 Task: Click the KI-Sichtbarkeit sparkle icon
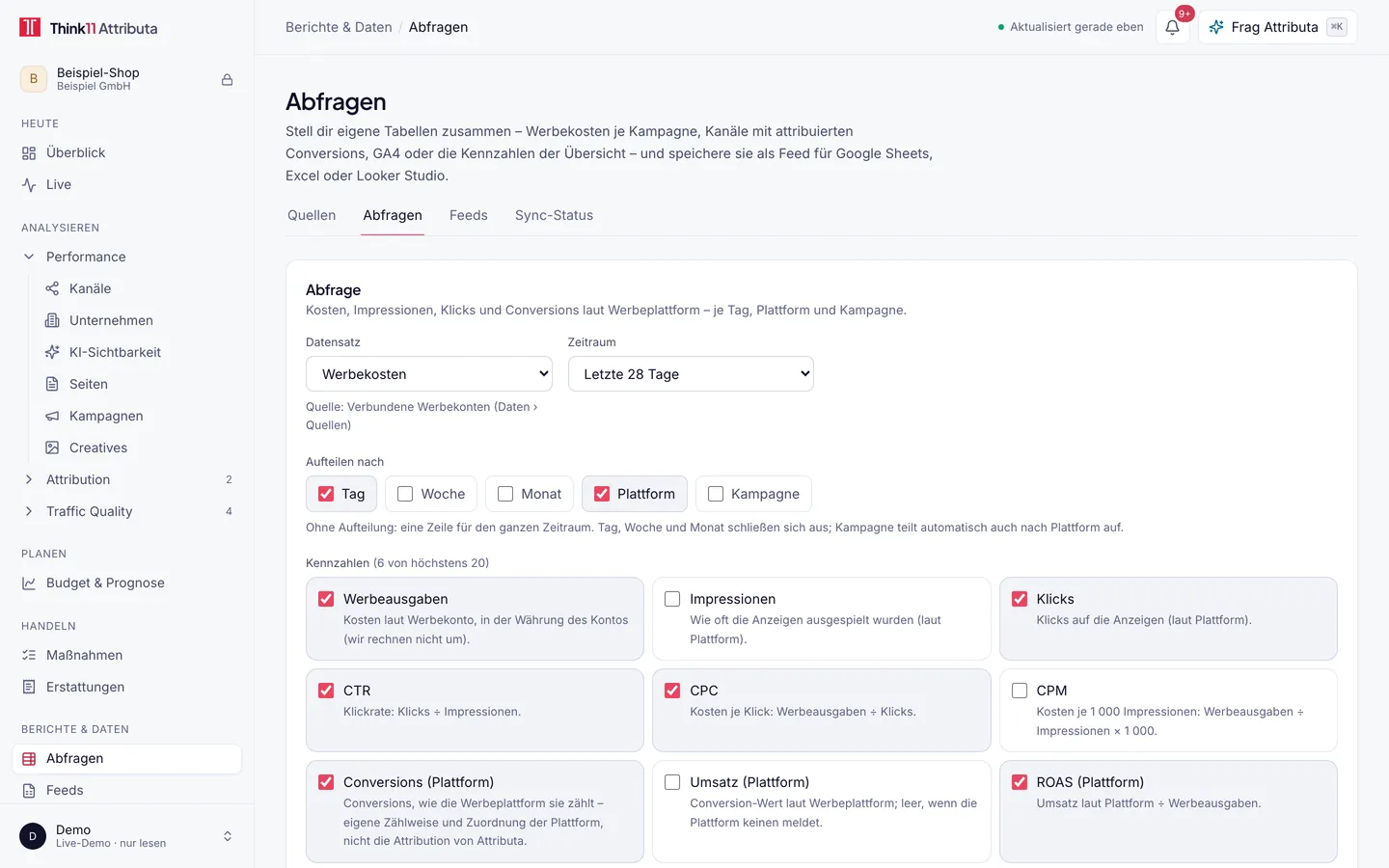52,352
